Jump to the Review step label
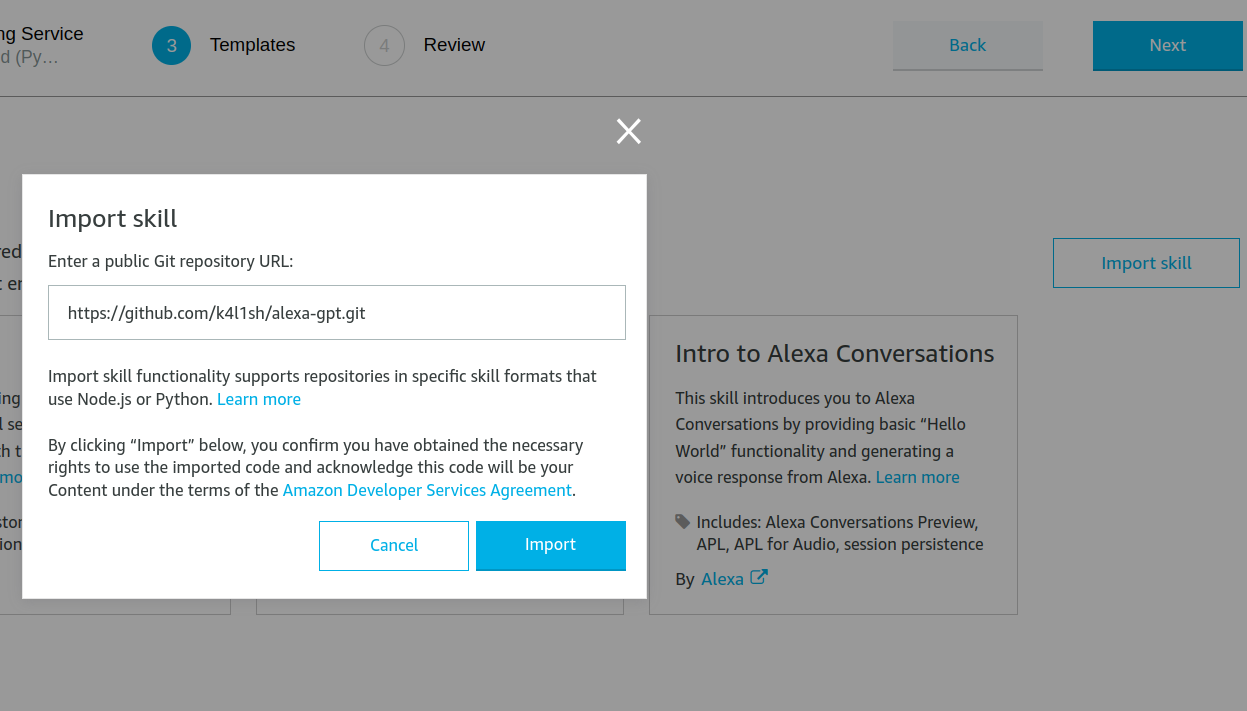 tap(454, 45)
